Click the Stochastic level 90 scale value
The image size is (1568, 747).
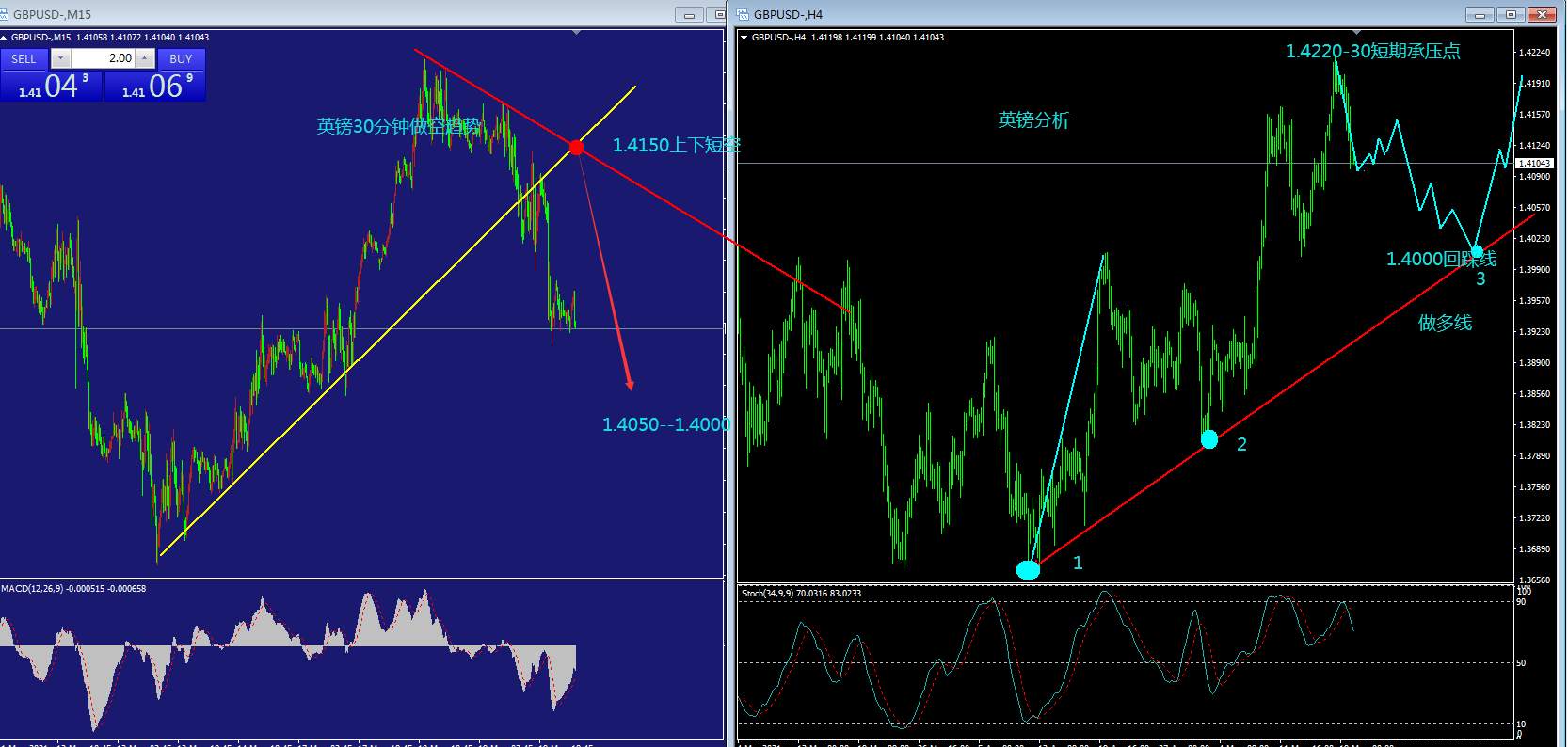coord(1521,602)
